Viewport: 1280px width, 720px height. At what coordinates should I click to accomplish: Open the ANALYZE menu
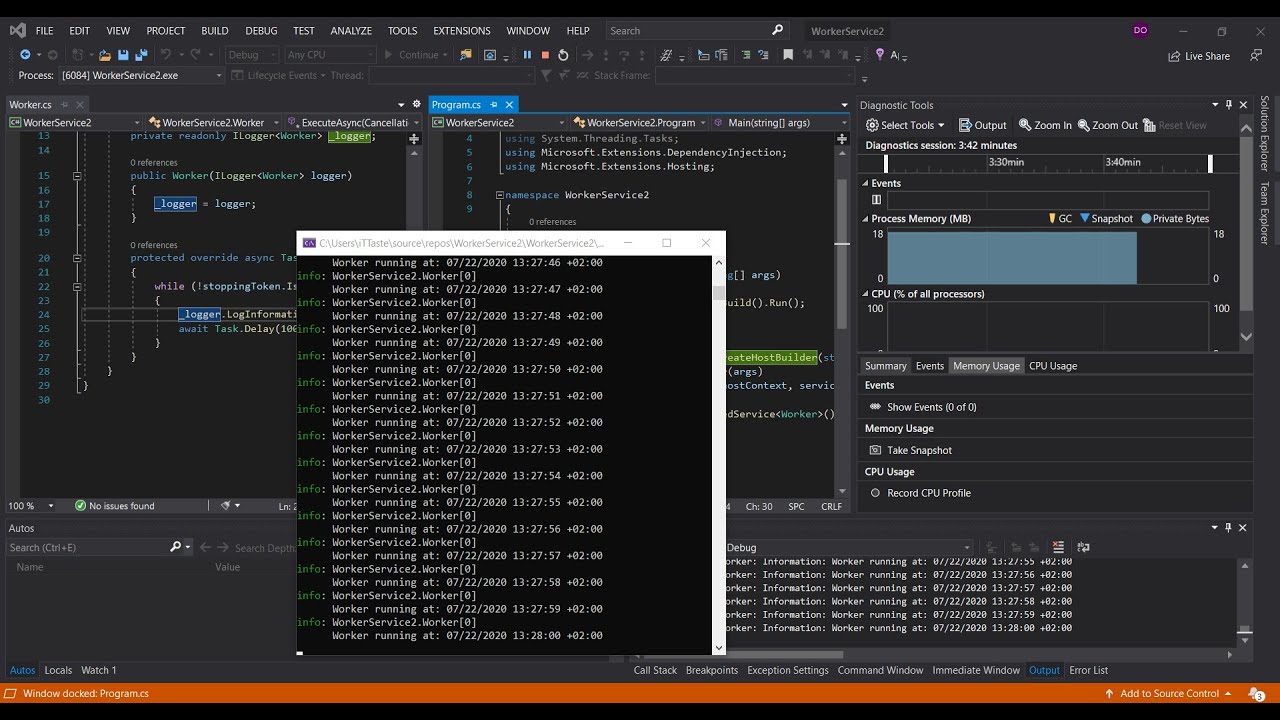[351, 31]
